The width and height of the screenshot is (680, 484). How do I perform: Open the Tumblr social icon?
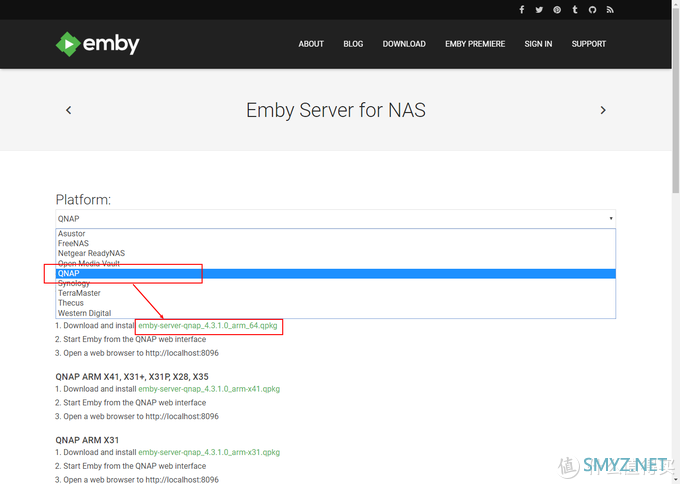(575, 10)
